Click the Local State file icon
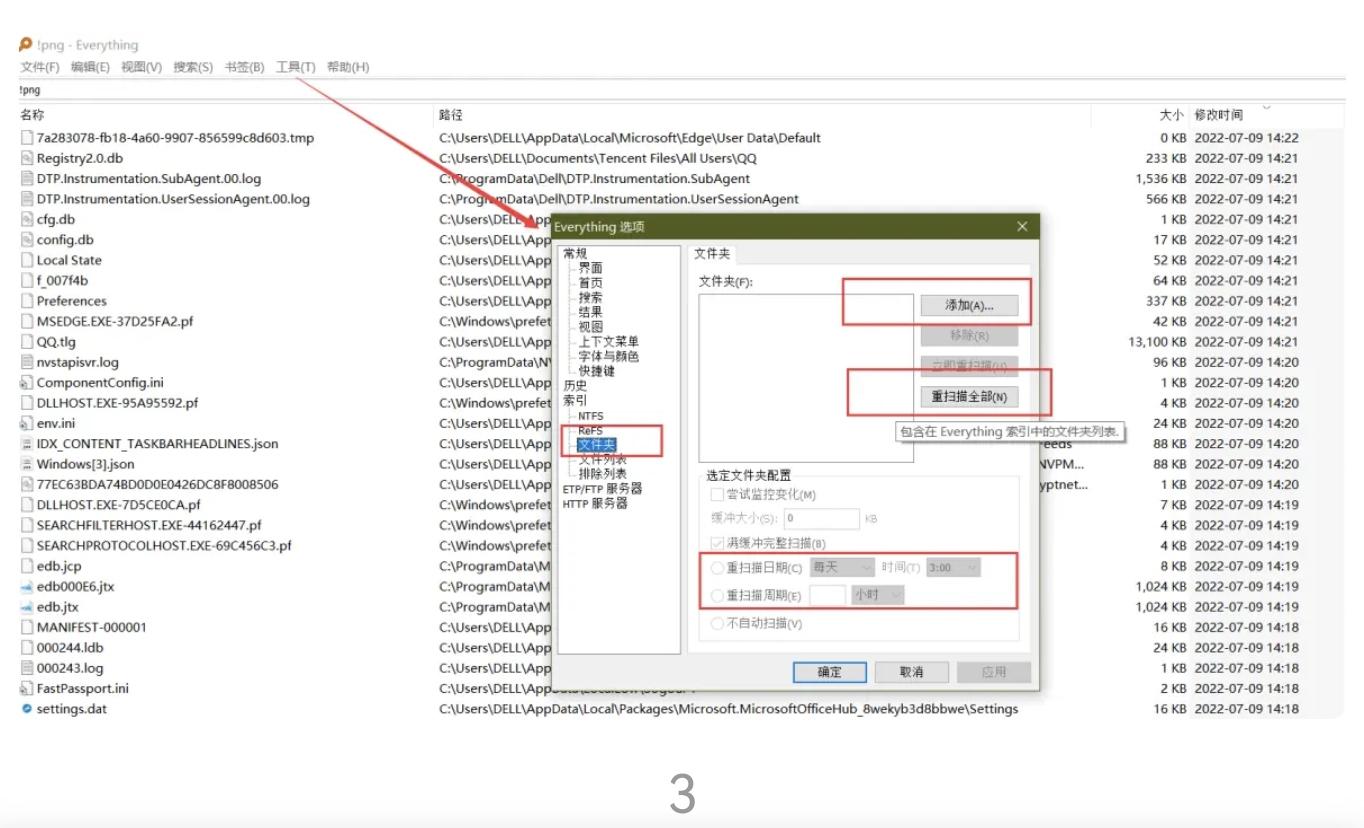 27,260
